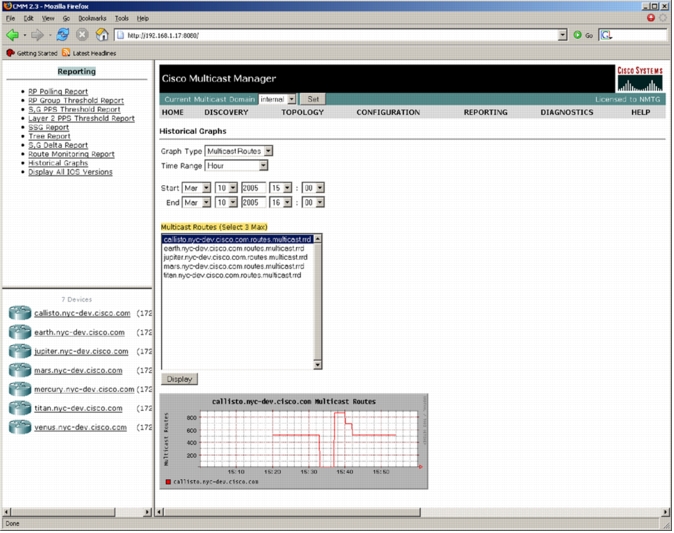The height and width of the screenshot is (533, 674).
Task: Click the earth router device icon
Action: [x=20, y=332]
